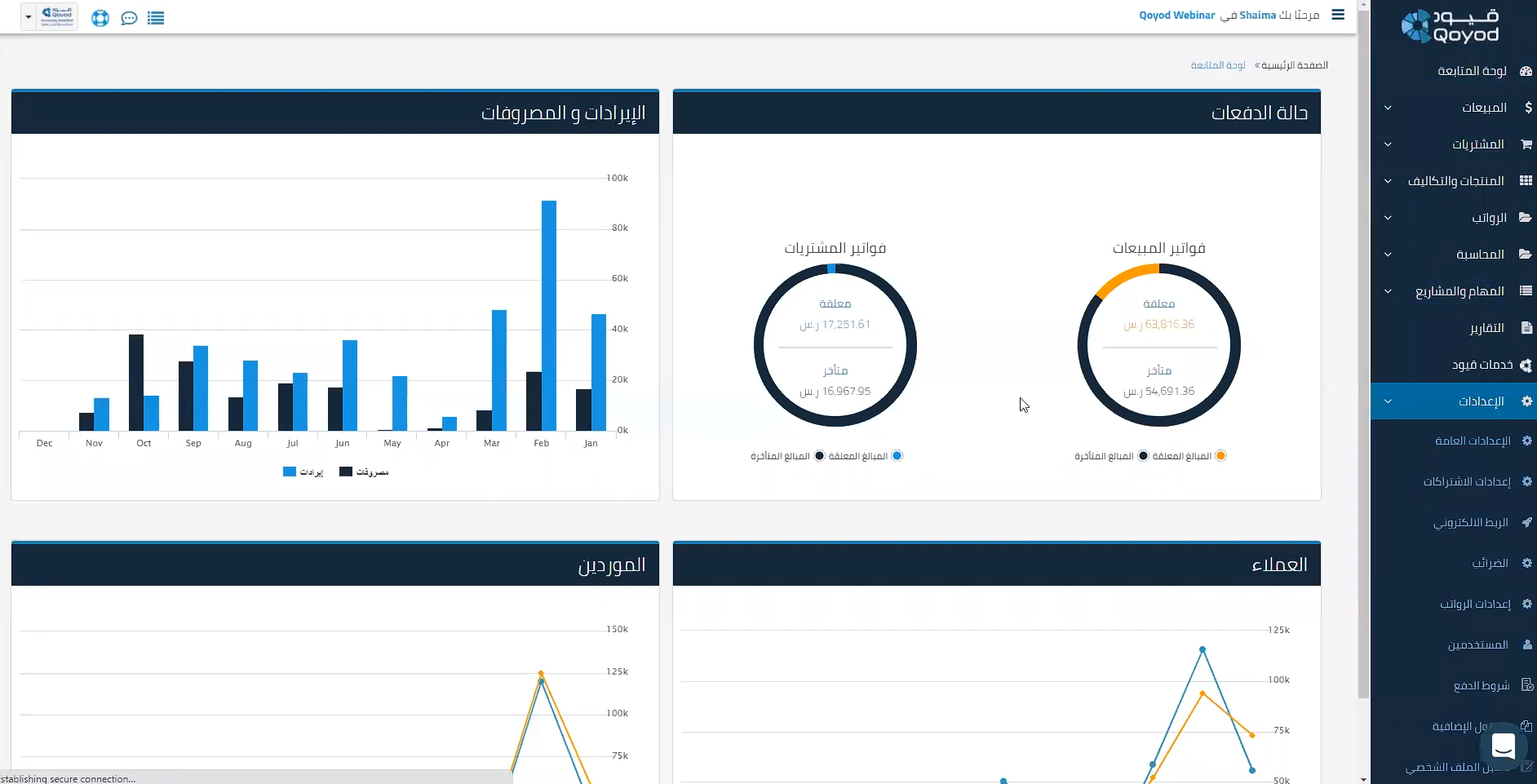Click the Qoyod Webinar organization link

pos(1176,16)
